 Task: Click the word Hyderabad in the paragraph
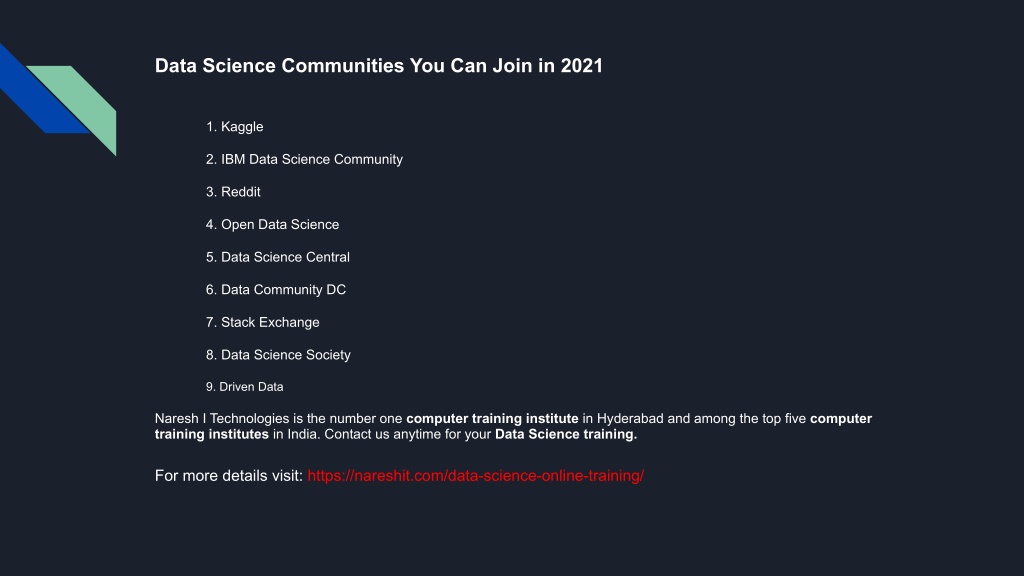[630, 419]
